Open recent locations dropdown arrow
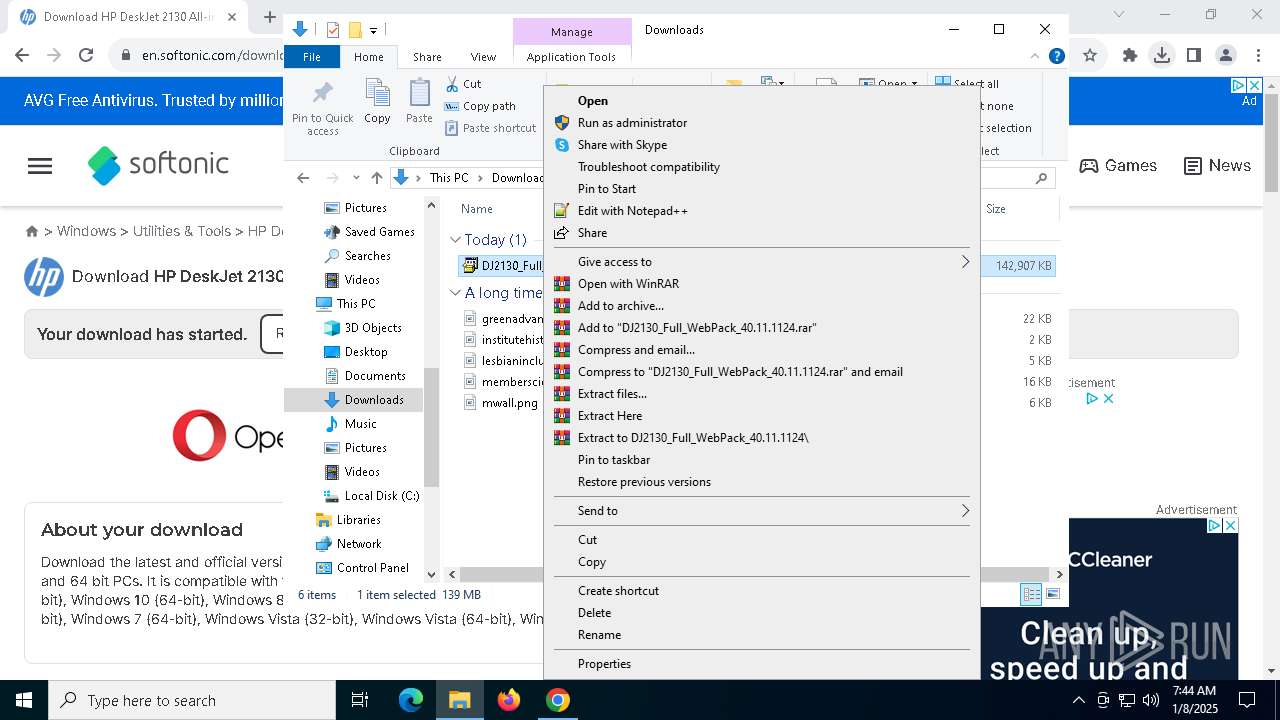1280x720 pixels. 356,178
